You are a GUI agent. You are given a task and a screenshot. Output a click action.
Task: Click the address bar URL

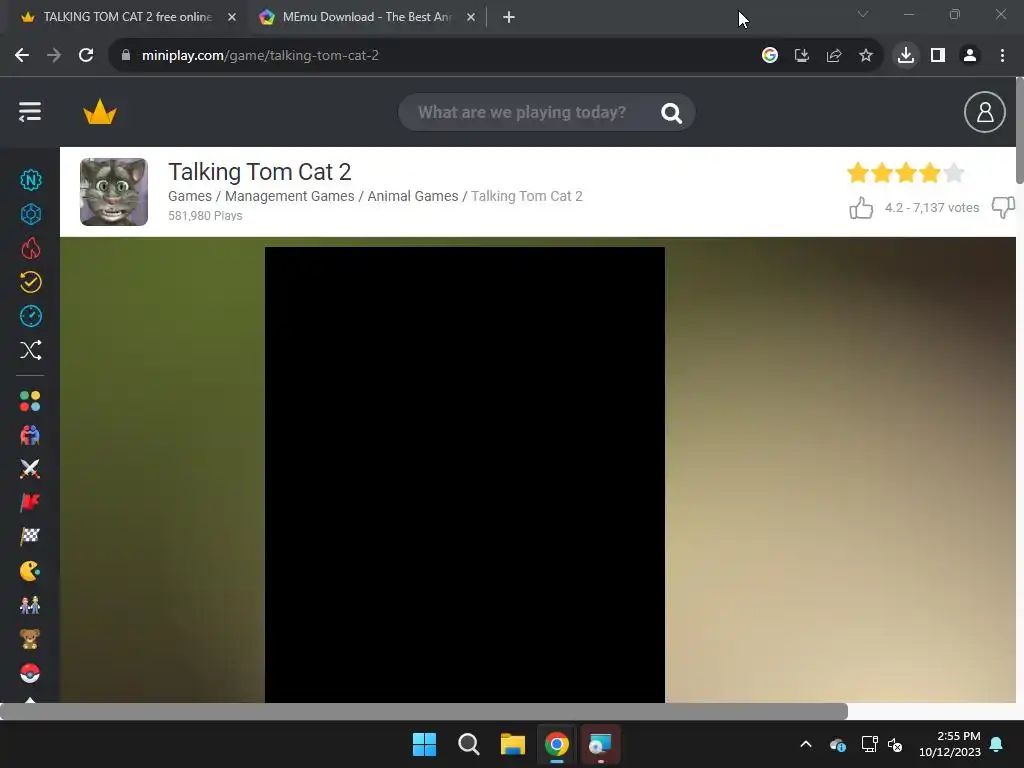point(260,56)
